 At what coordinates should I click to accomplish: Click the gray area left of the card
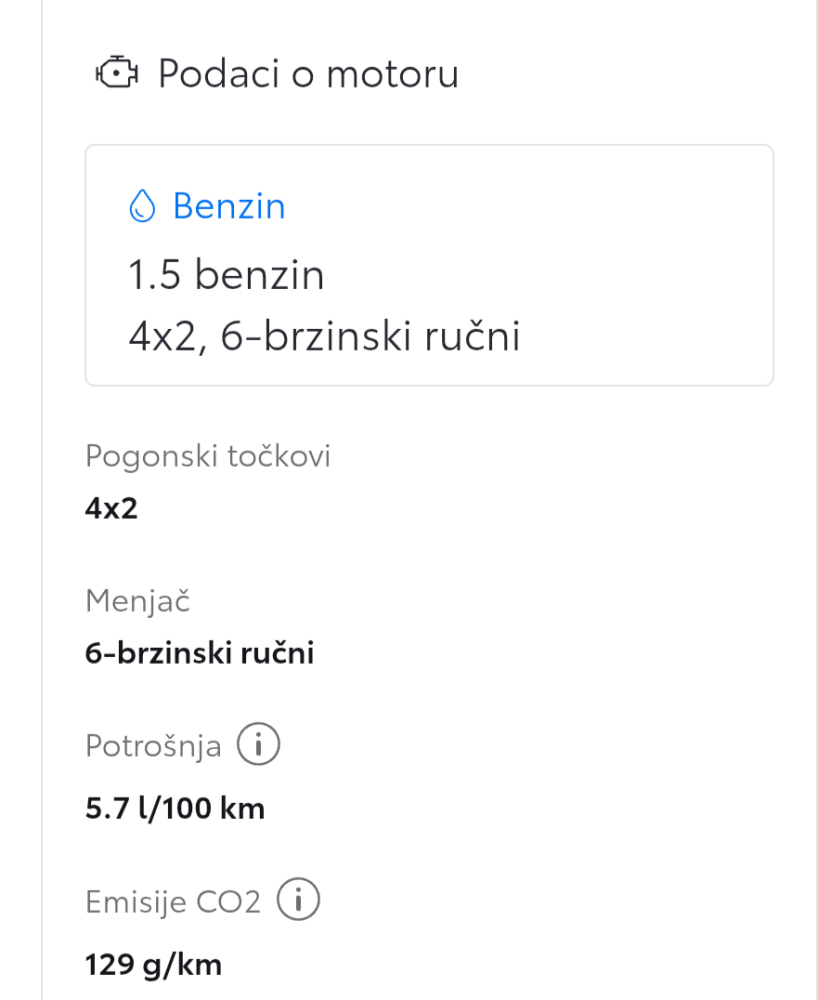coord(20,500)
